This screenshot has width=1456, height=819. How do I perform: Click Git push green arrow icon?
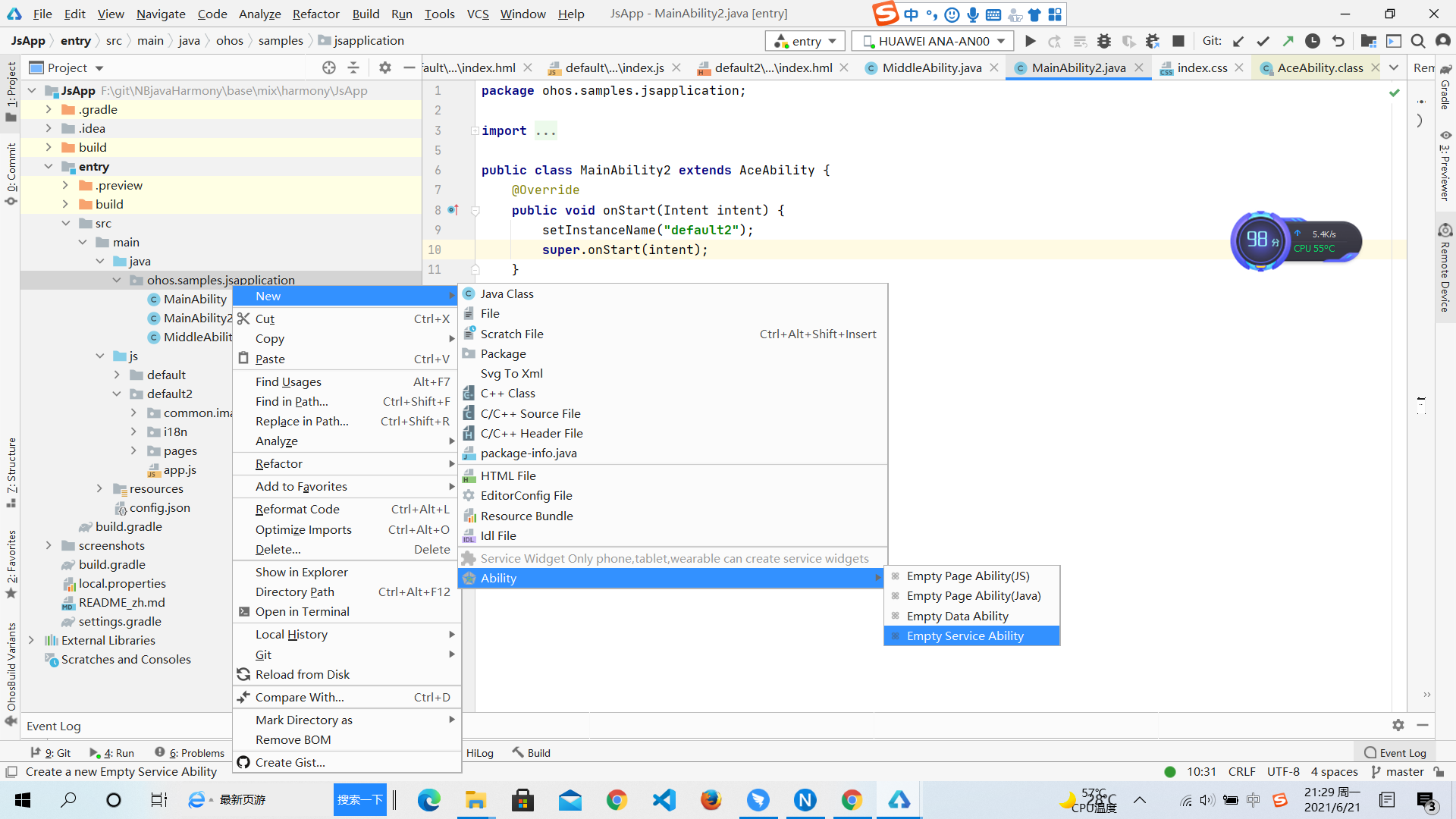[1288, 41]
